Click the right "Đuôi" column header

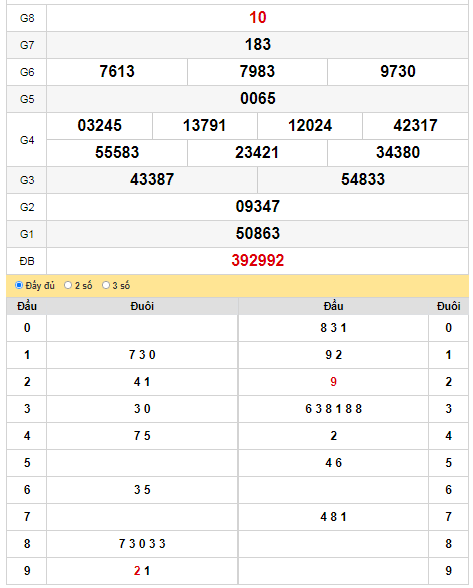coord(448,306)
